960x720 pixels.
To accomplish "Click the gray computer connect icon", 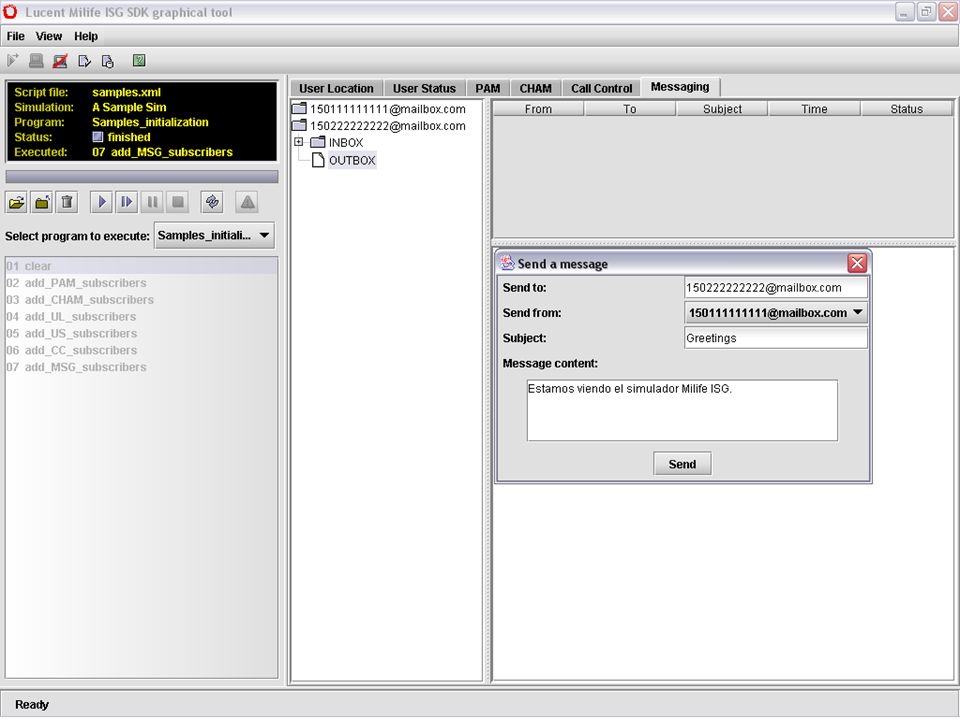I will click(36, 61).
